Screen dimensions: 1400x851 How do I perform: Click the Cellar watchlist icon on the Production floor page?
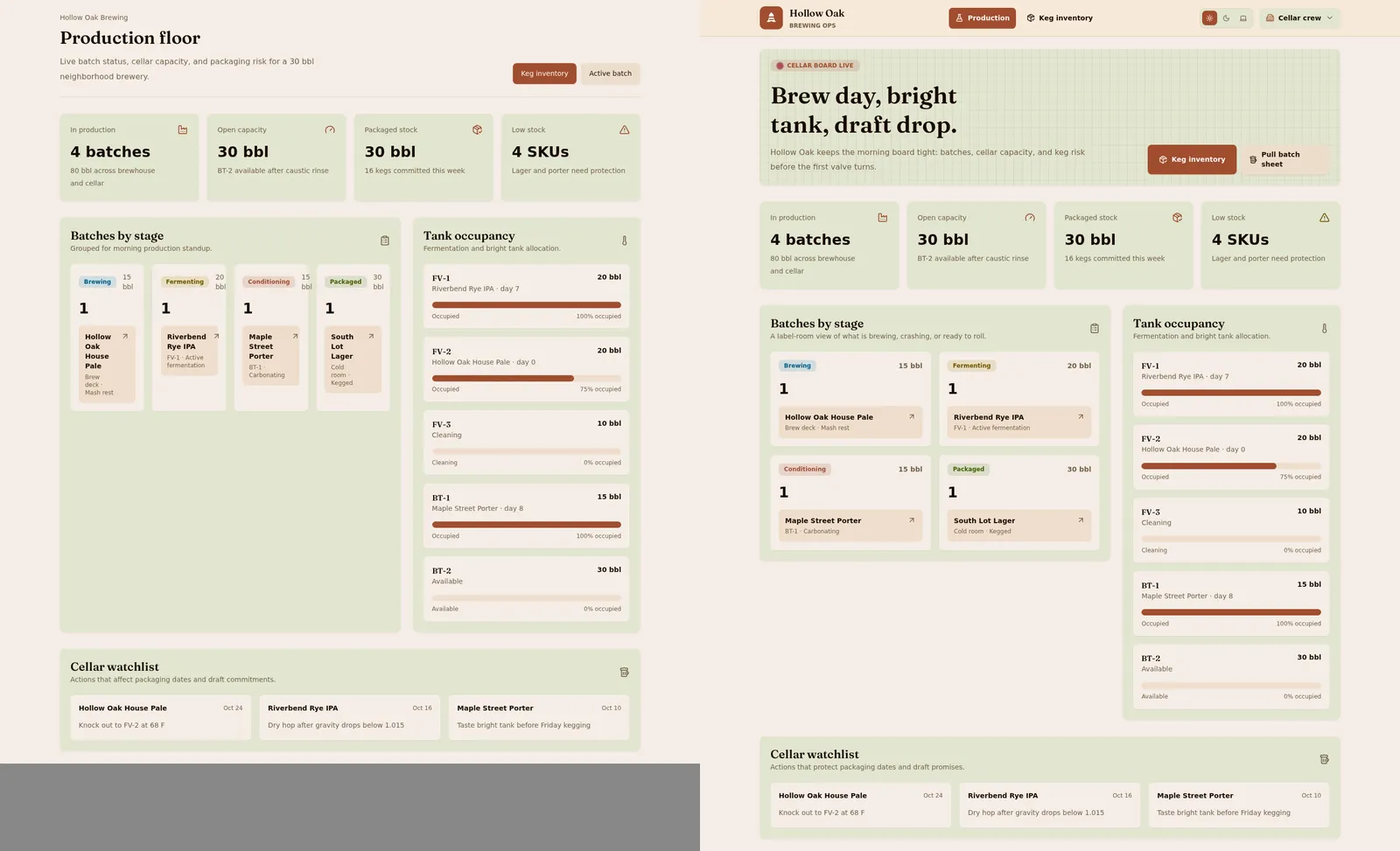tap(624, 672)
